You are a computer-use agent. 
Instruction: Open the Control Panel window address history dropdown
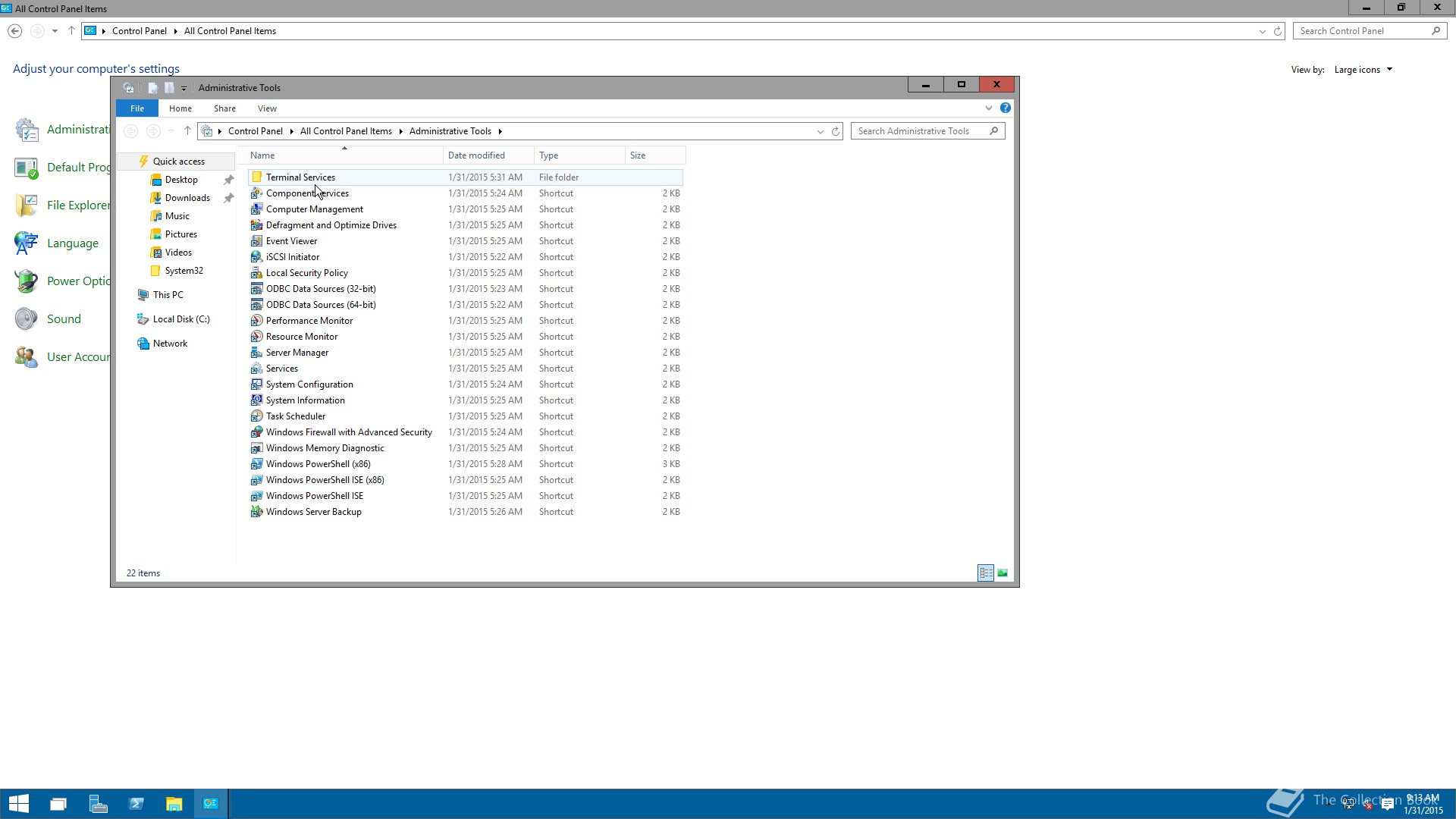(x=1263, y=31)
